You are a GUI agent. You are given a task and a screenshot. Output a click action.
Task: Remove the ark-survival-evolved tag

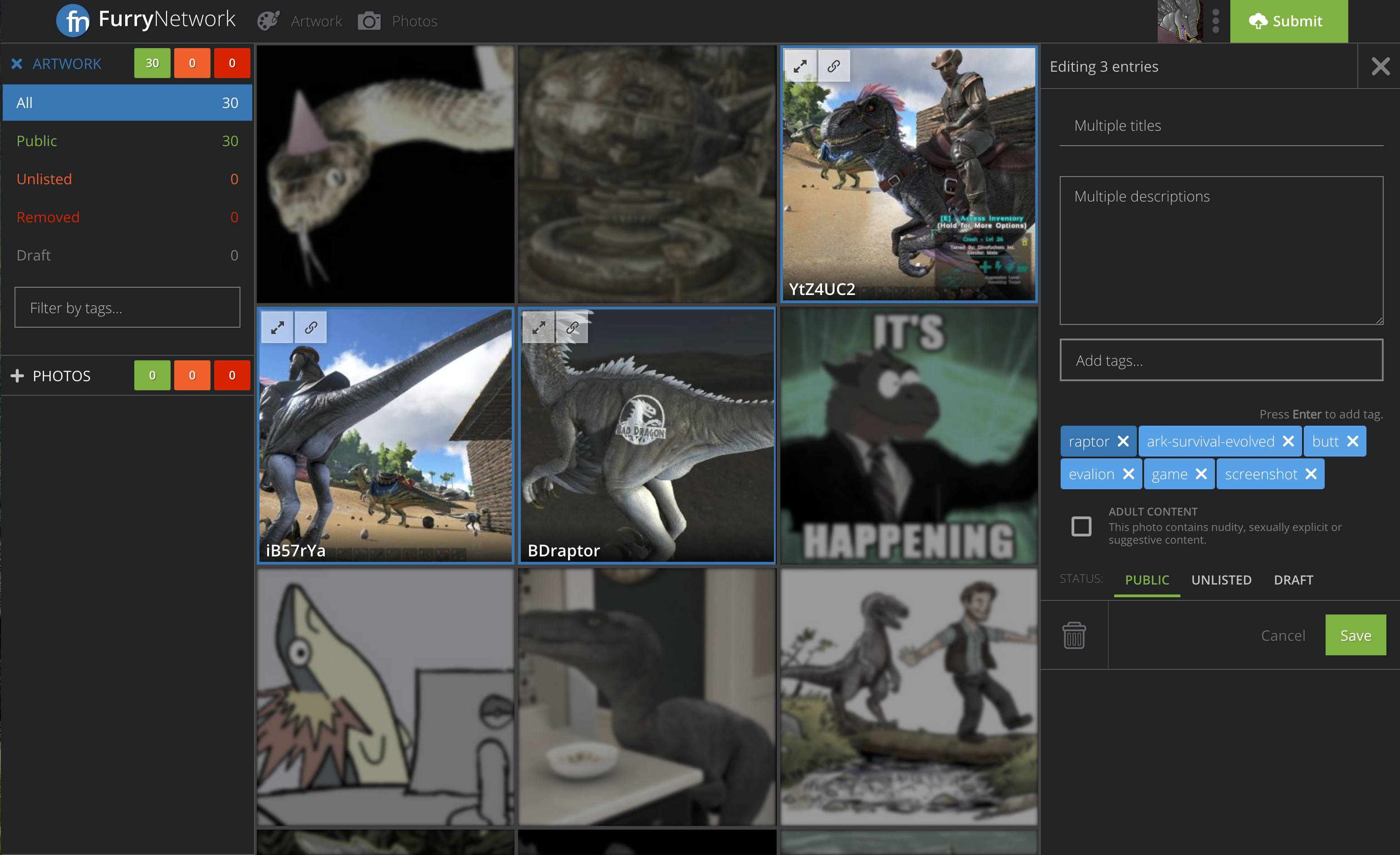tap(1288, 441)
